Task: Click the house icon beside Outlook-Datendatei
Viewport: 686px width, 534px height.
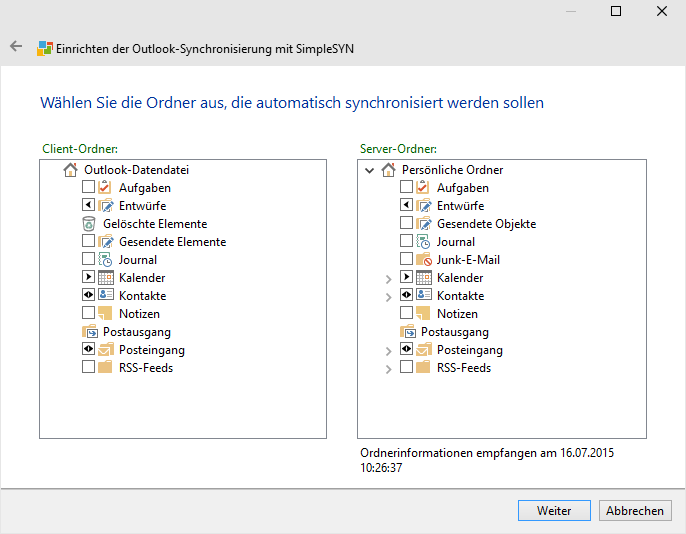Action: point(70,170)
